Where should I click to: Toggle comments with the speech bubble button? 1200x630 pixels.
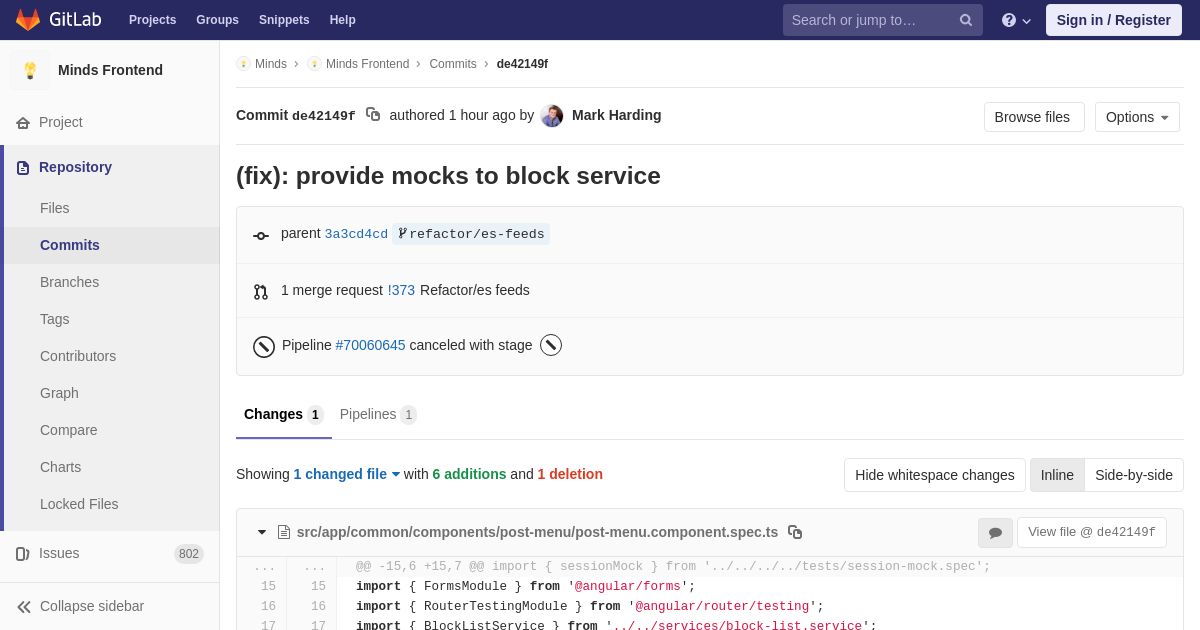[995, 533]
